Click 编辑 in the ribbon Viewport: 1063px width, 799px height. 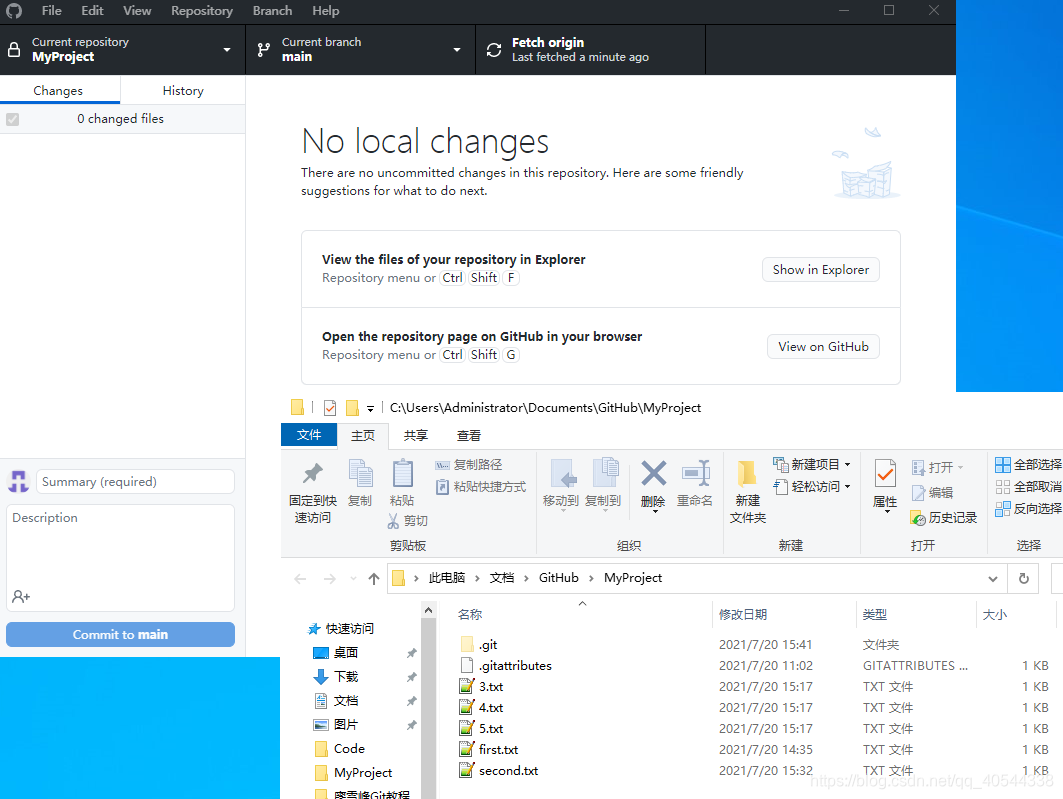933,493
